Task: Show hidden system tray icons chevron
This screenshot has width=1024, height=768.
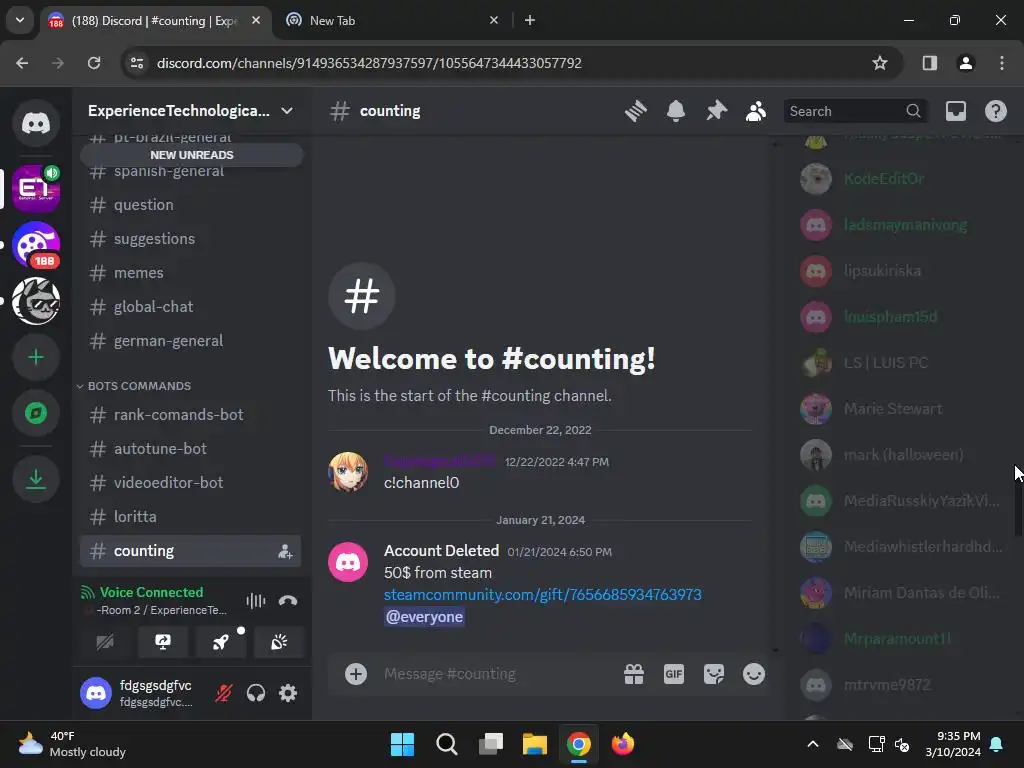Action: (x=813, y=744)
